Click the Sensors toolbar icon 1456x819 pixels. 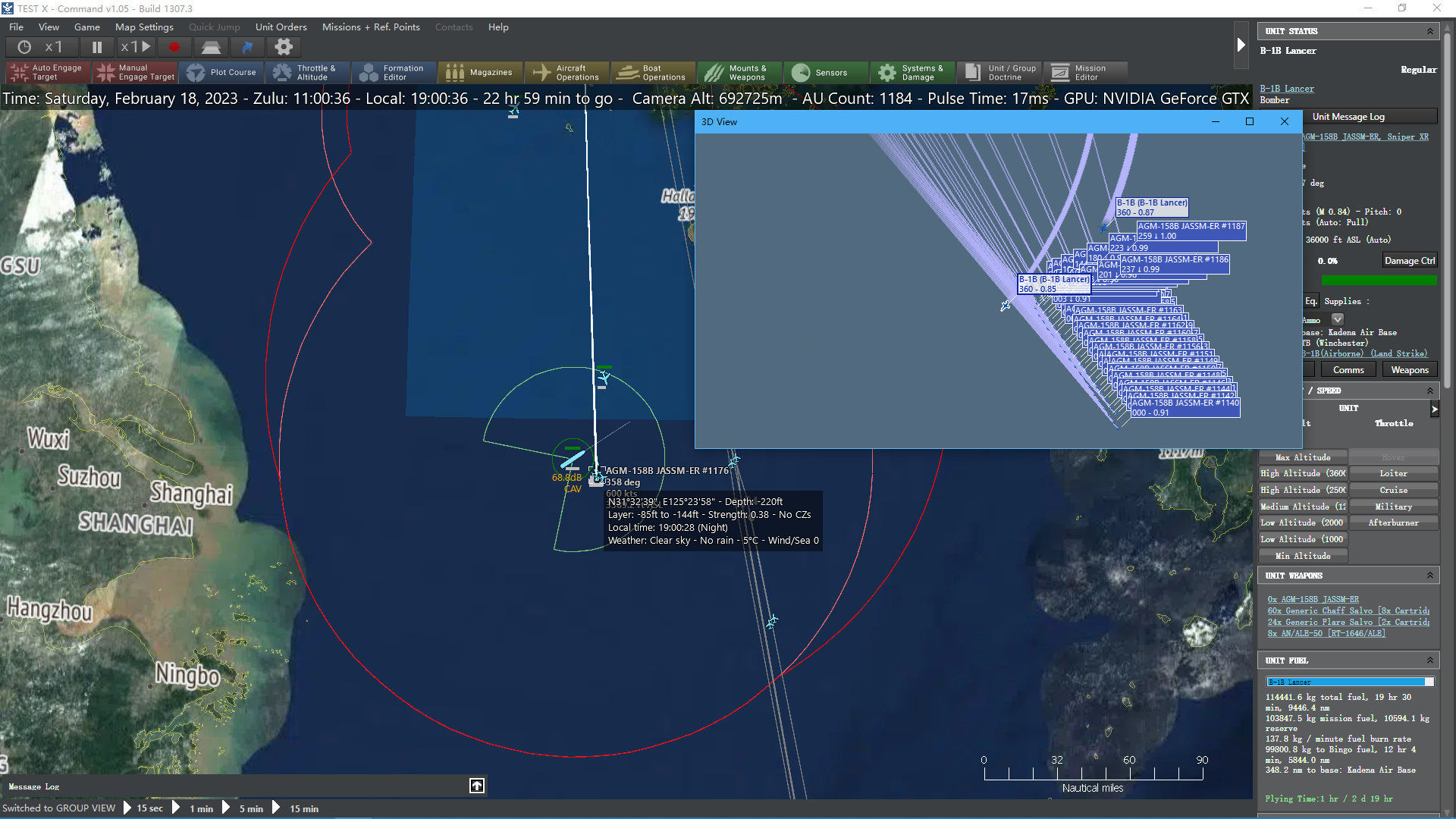click(827, 73)
